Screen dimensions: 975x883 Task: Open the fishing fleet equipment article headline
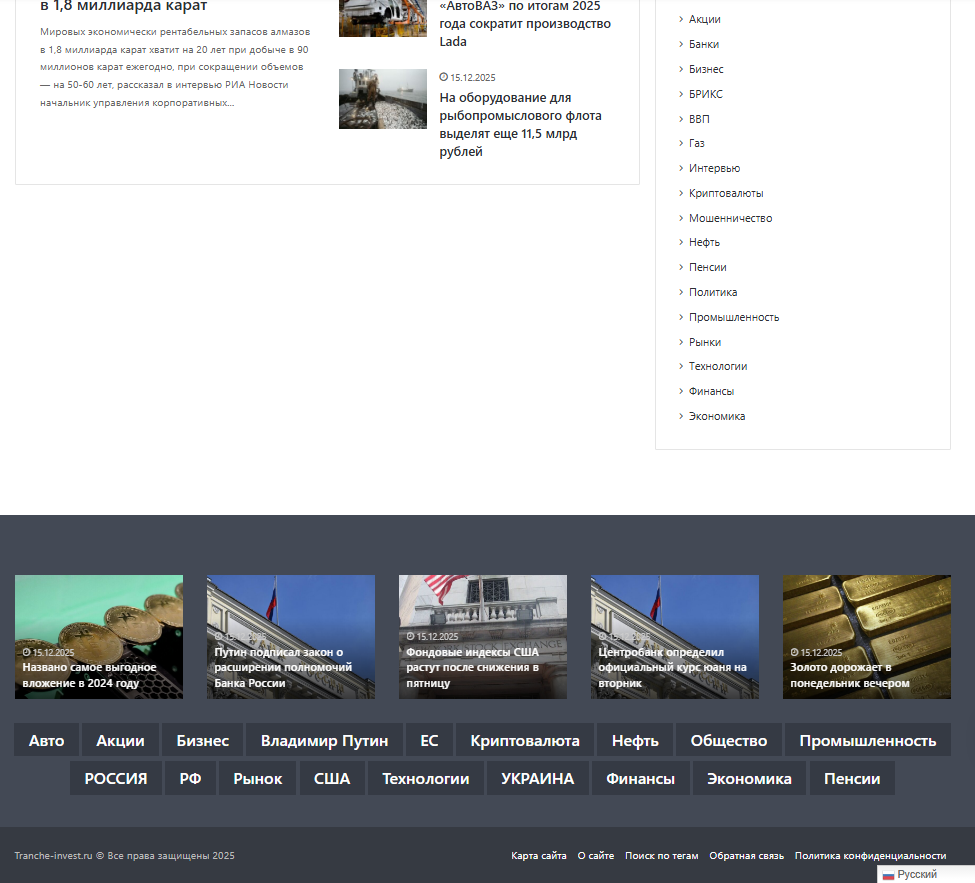point(520,124)
